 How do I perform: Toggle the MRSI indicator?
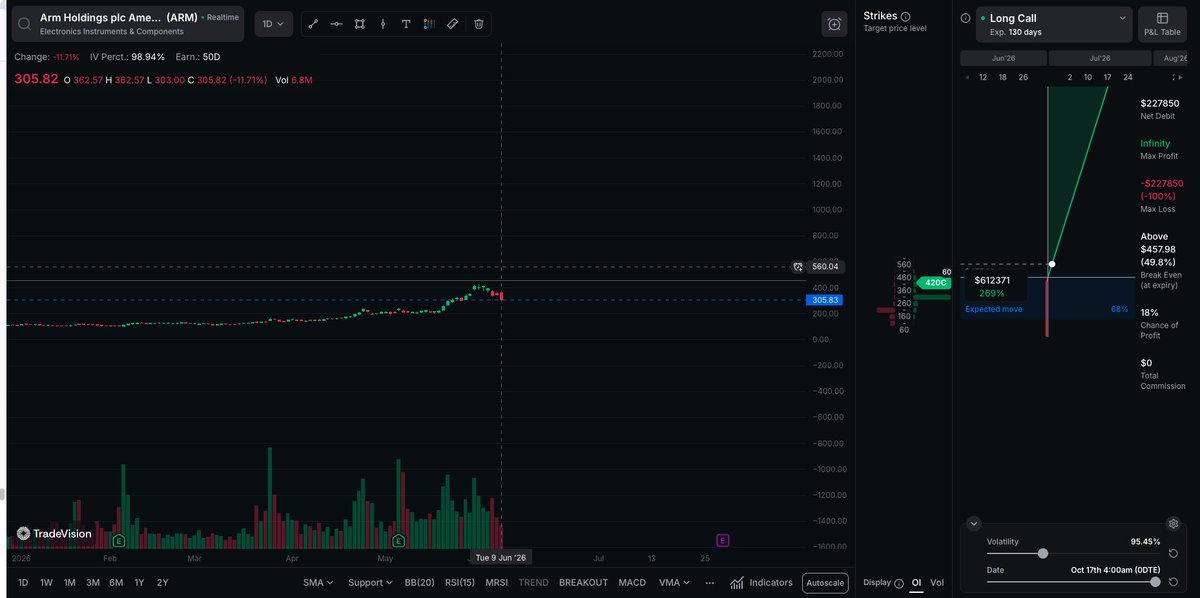(497, 583)
